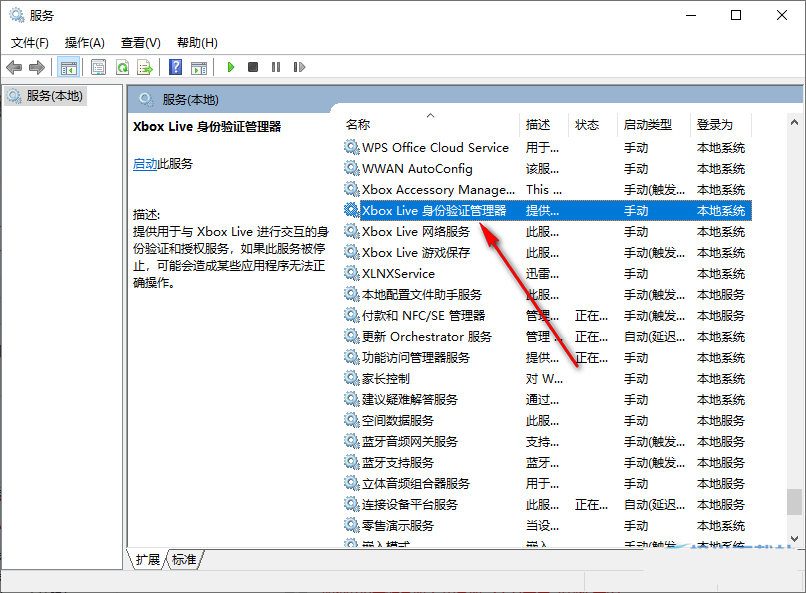Screen dimensions: 806x593
Task: Click the Back arrow in toolbar
Action: pos(14,67)
